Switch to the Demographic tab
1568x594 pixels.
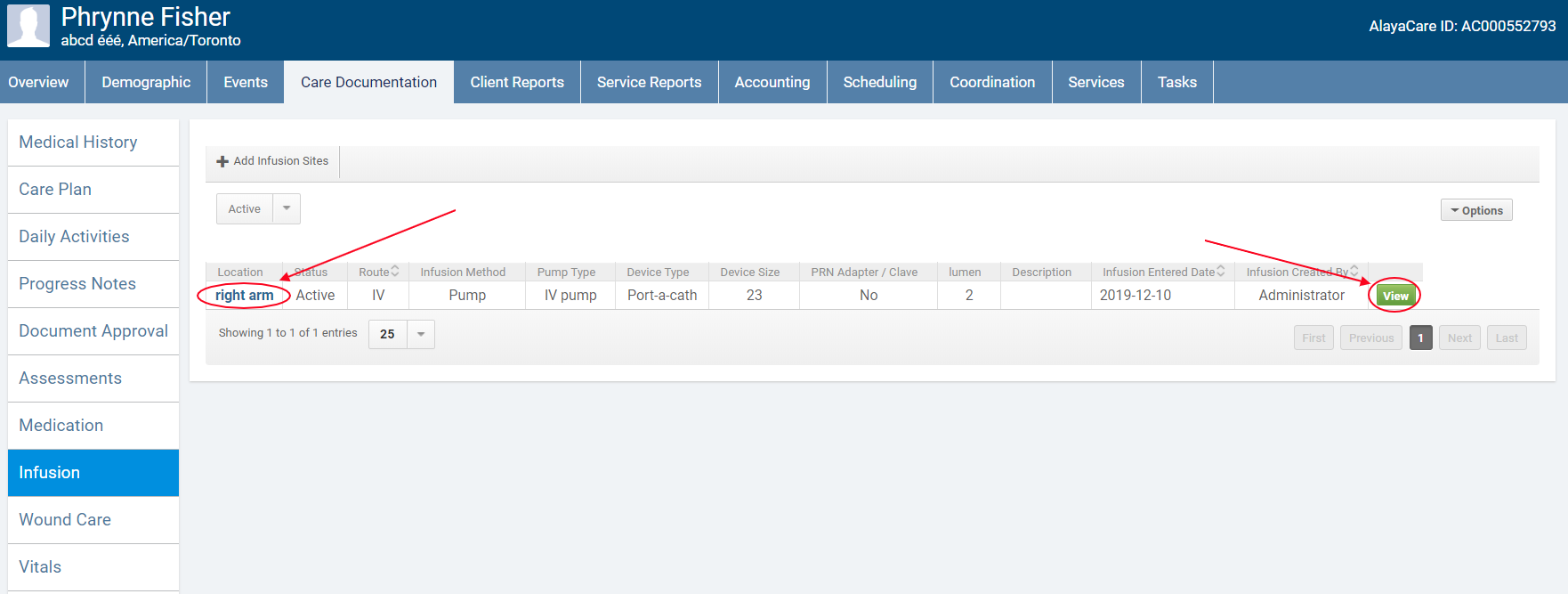pos(146,82)
